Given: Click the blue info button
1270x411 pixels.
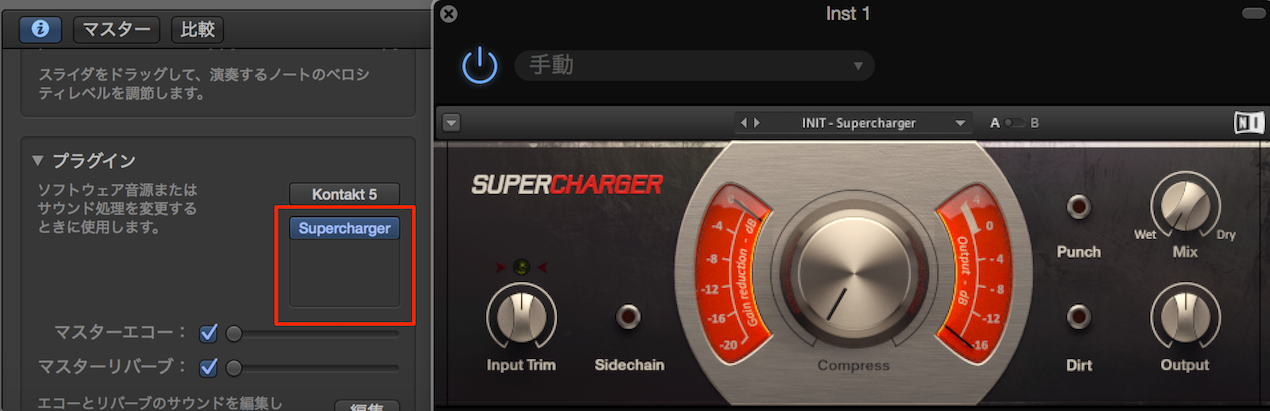Looking at the screenshot, I should pyautogui.click(x=40, y=29).
